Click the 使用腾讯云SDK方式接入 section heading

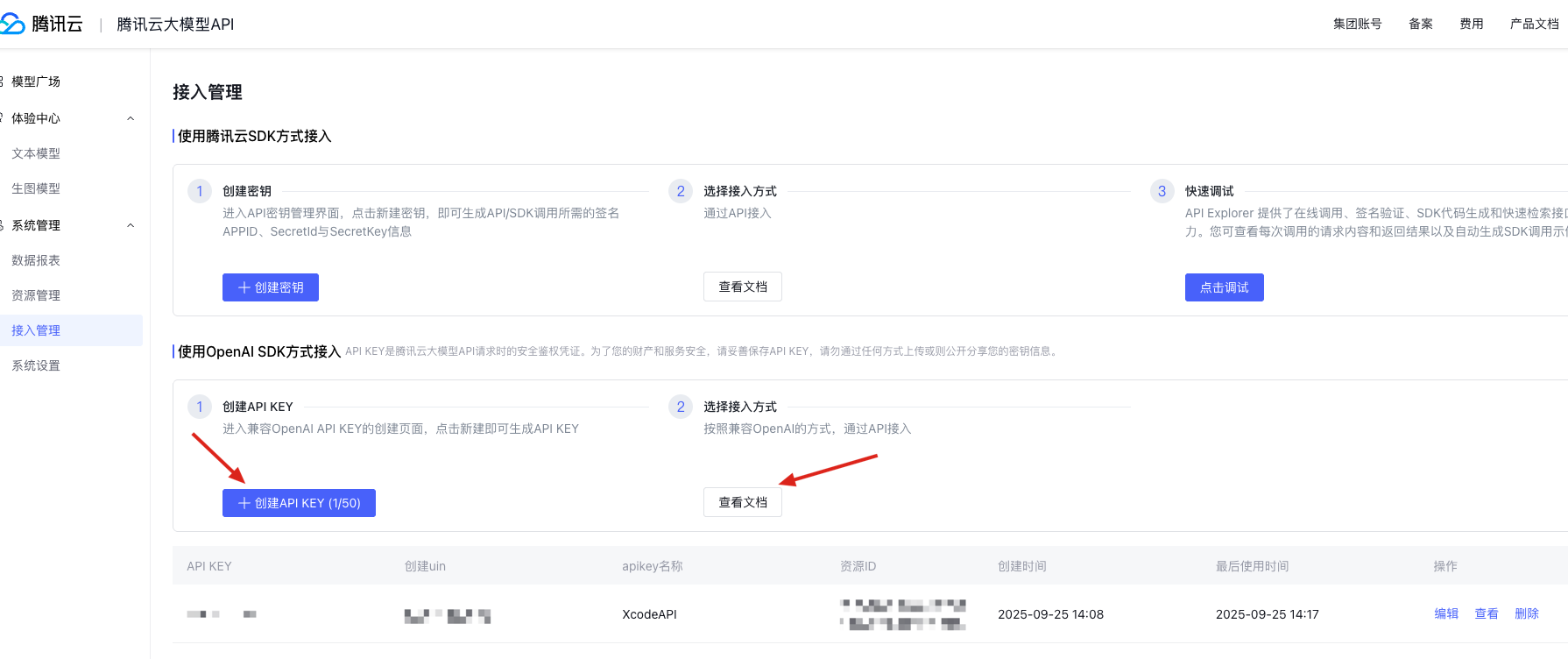255,136
